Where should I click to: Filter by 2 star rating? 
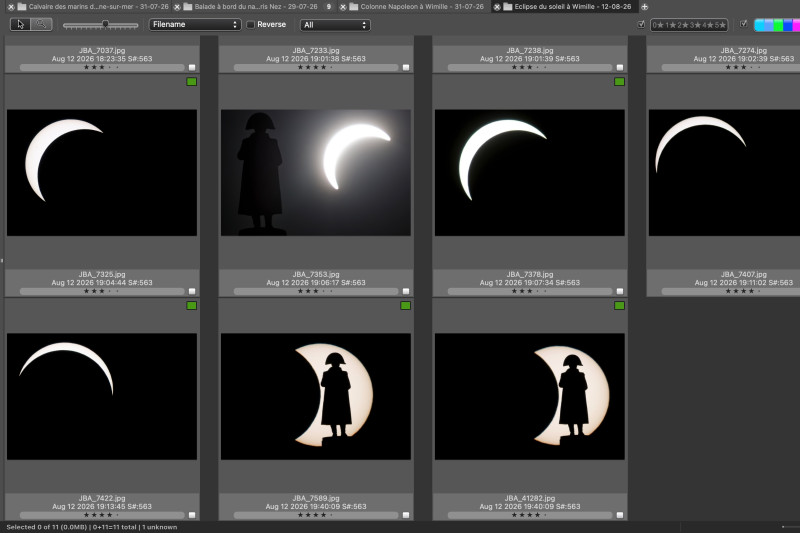pos(683,25)
